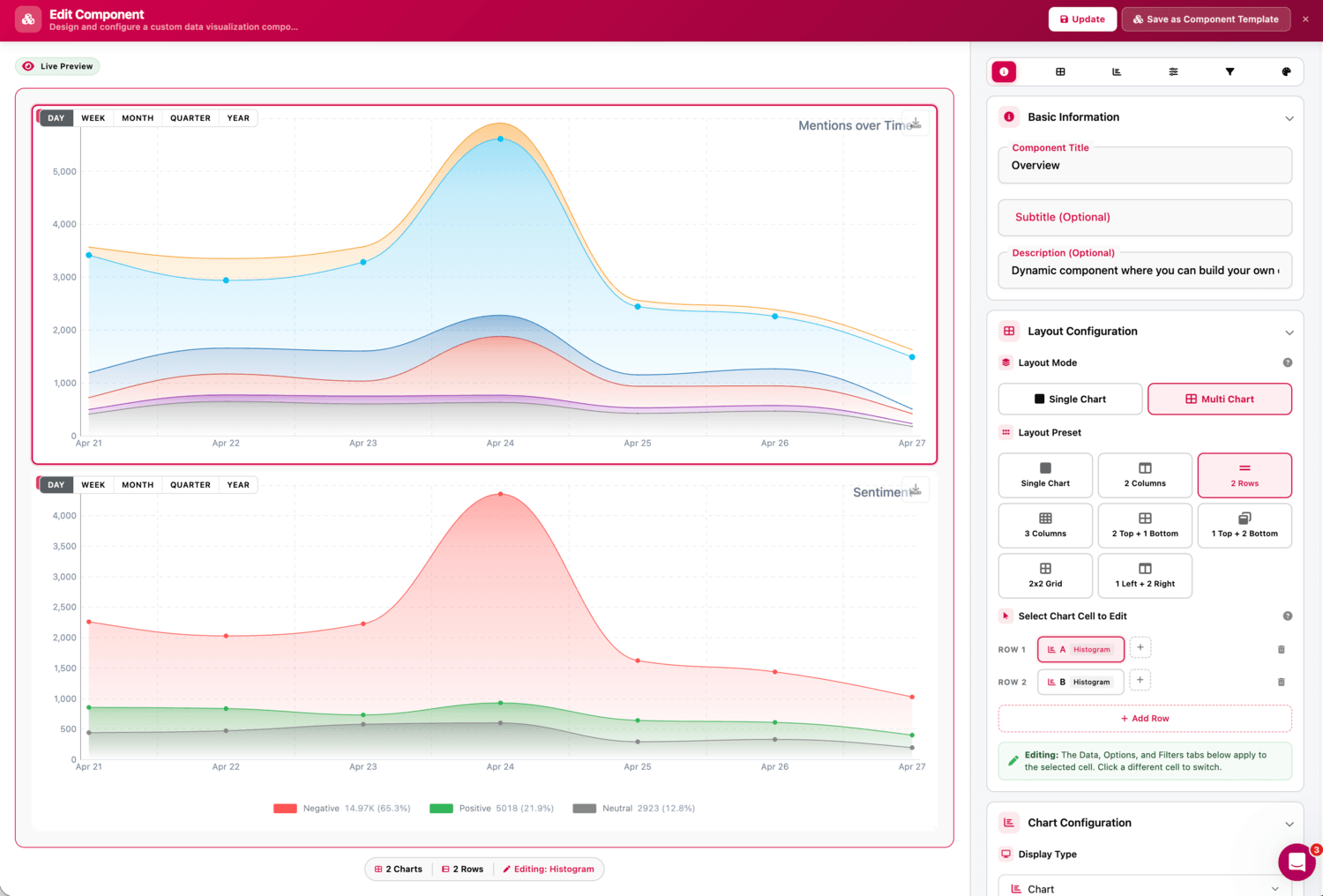Click the chart data tab icon

point(1117,71)
